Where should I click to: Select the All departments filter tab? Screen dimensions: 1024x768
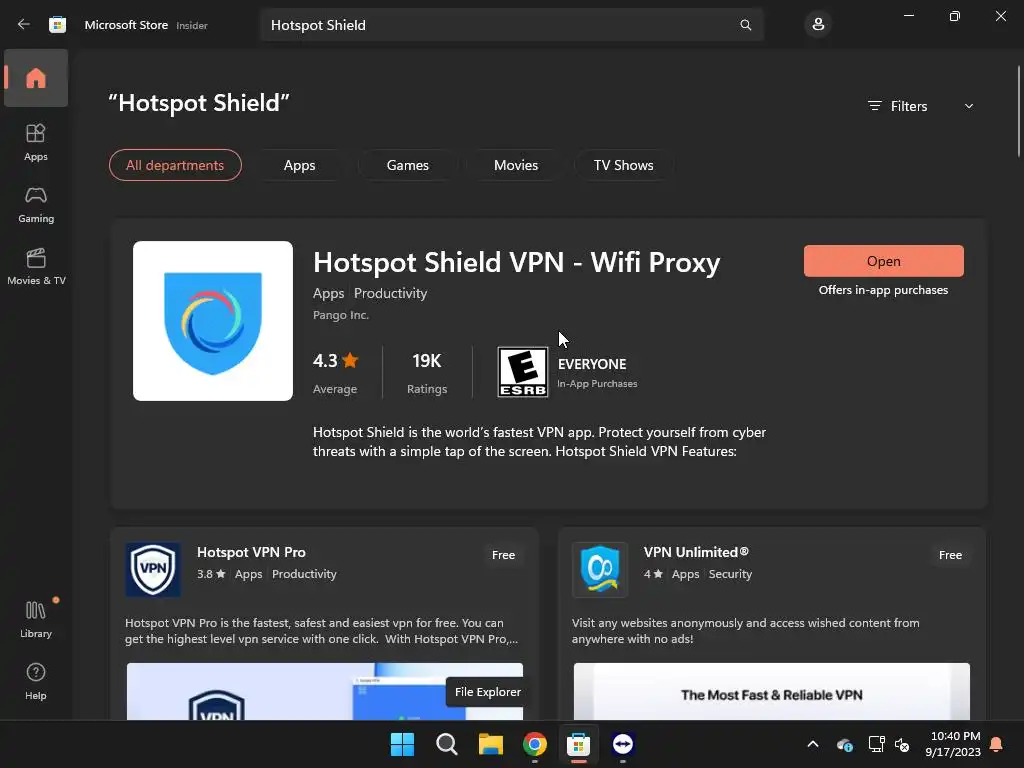point(175,165)
